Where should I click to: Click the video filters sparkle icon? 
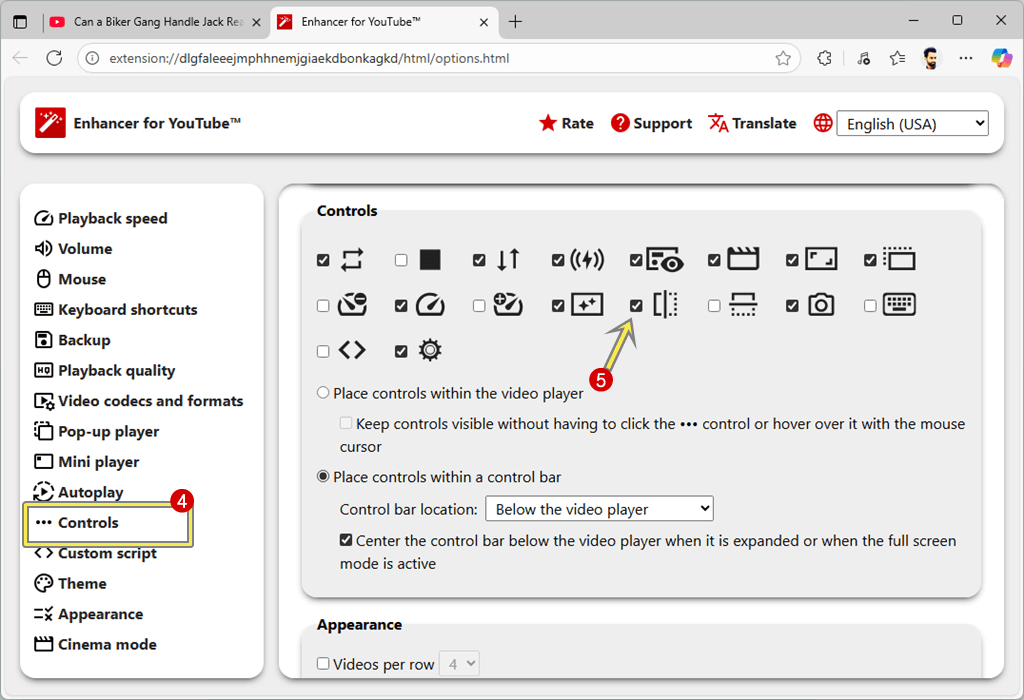[587, 305]
